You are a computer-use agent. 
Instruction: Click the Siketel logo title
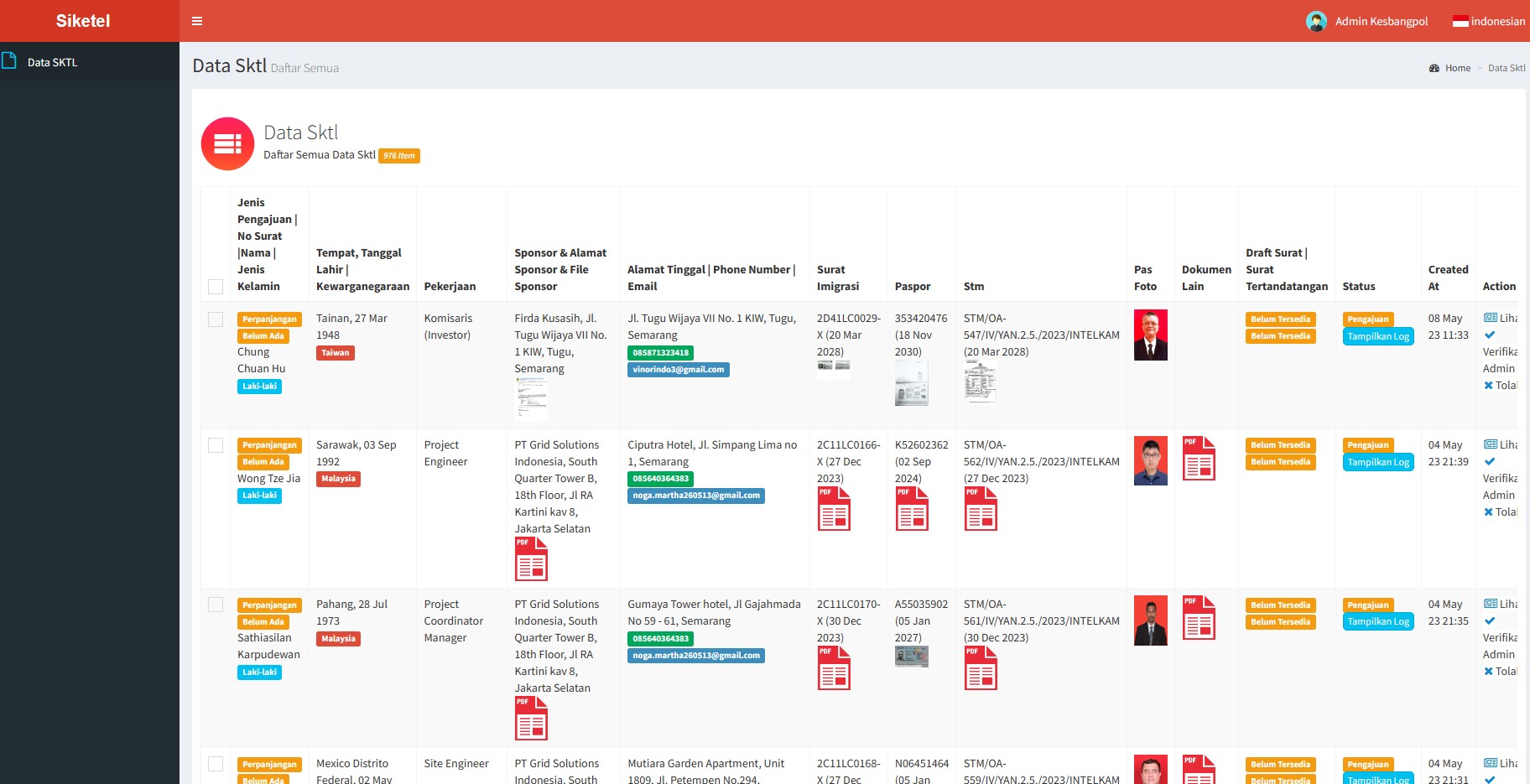pos(83,21)
